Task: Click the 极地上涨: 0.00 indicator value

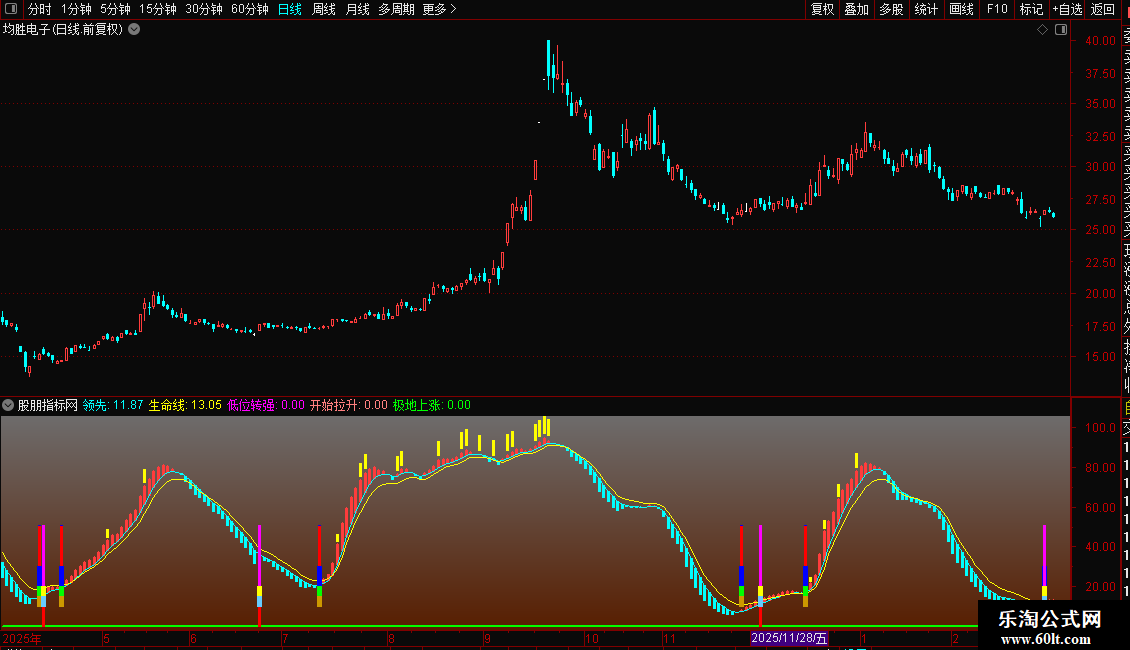Action: [x=432, y=405]
